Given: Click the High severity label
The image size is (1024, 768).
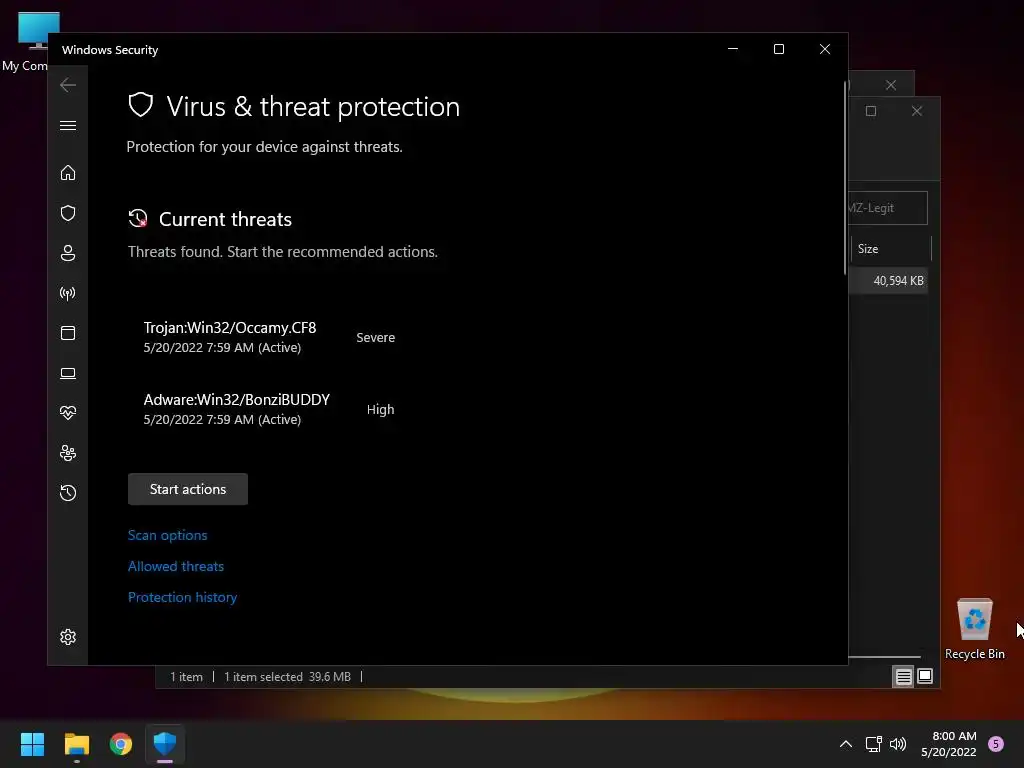Looking at the screenshot, I should [x=380, y=409].
